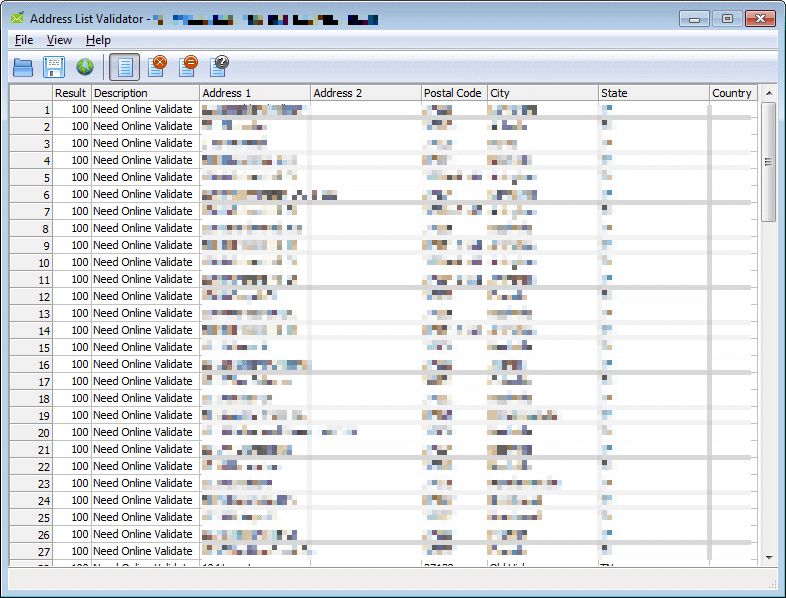
Task: Maximize the Address List Validator window
Action: (726, 18)
